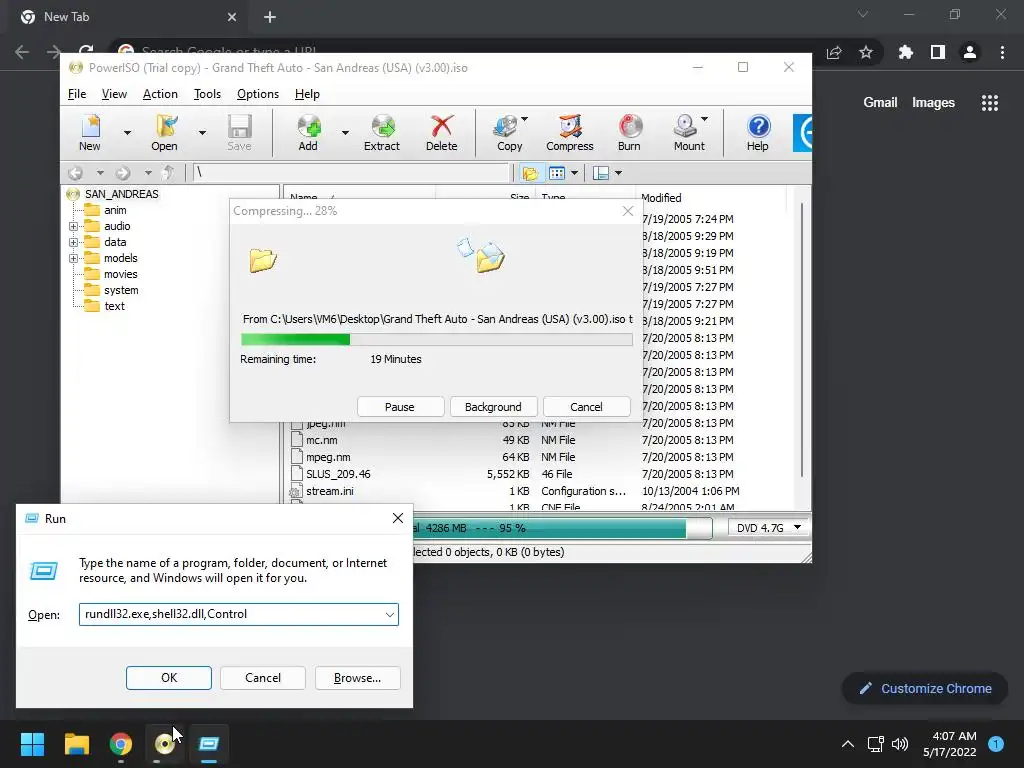Screen dimensions: 1024x768
Task: Open the Chrome profile avatar icon
Action: (x=970, y=52)
